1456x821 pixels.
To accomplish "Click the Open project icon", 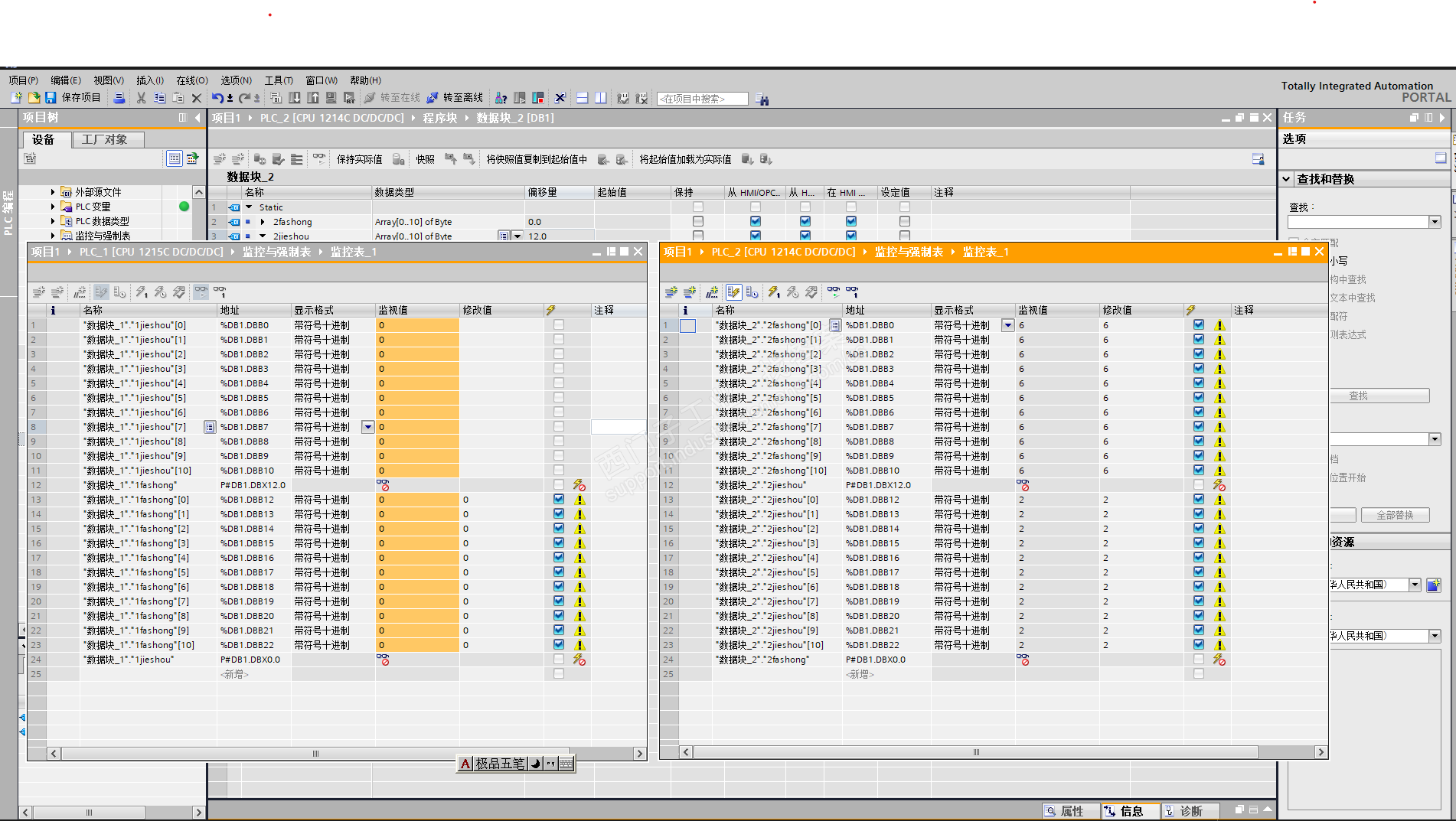I will pyautogui.click(x=34, y=98).
